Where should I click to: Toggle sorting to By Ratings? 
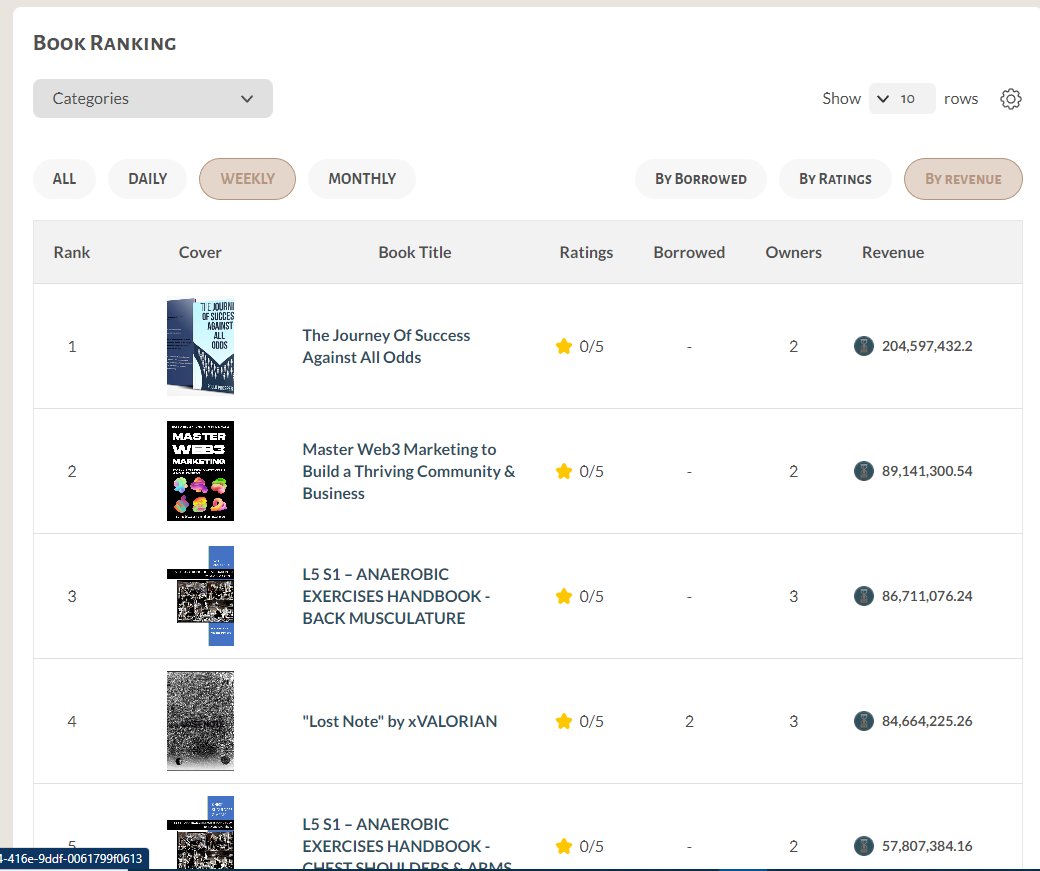[x=835, y=178]
